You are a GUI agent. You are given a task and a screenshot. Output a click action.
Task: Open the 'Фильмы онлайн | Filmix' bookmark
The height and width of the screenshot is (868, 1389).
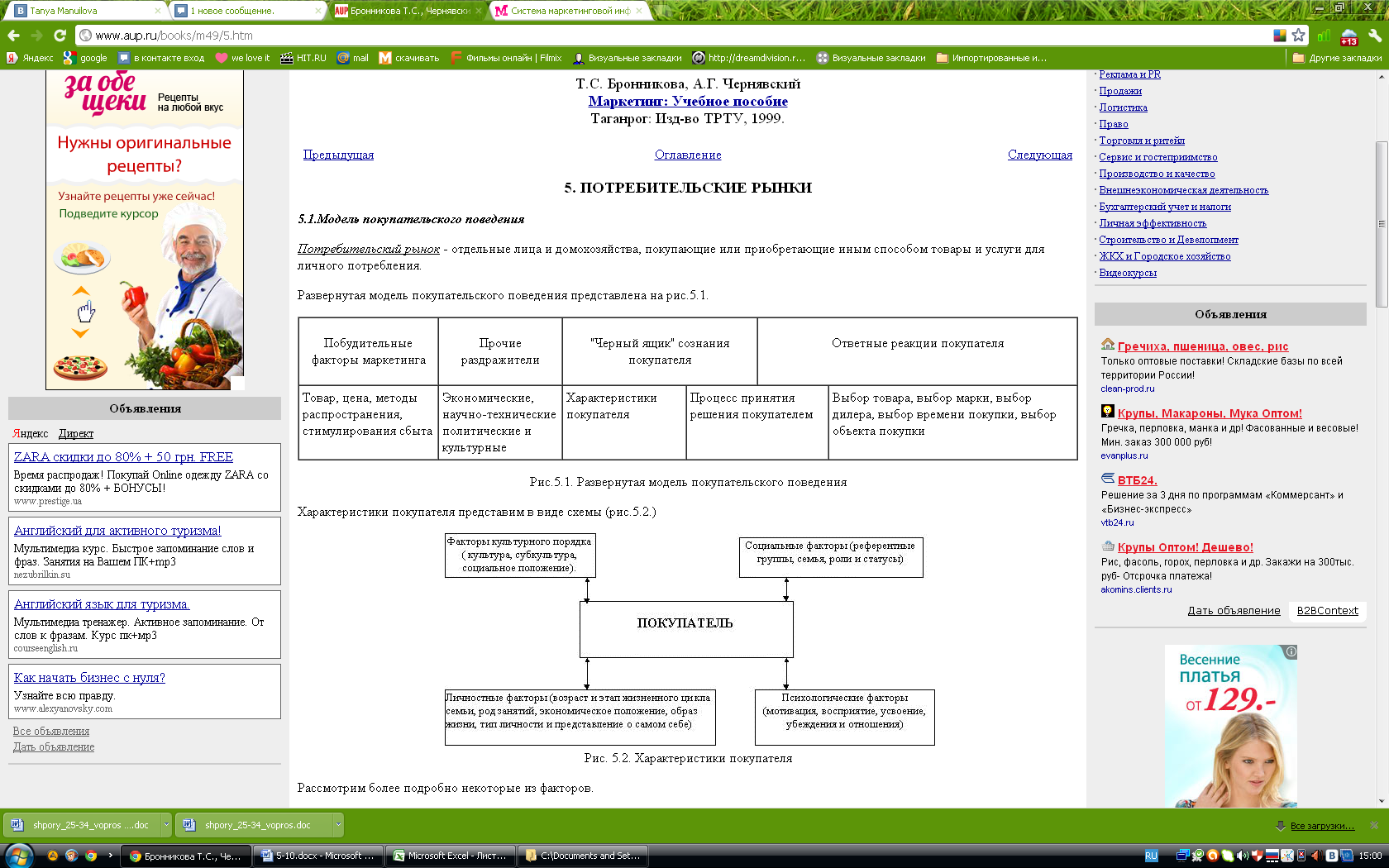click(x=506, y=58)
